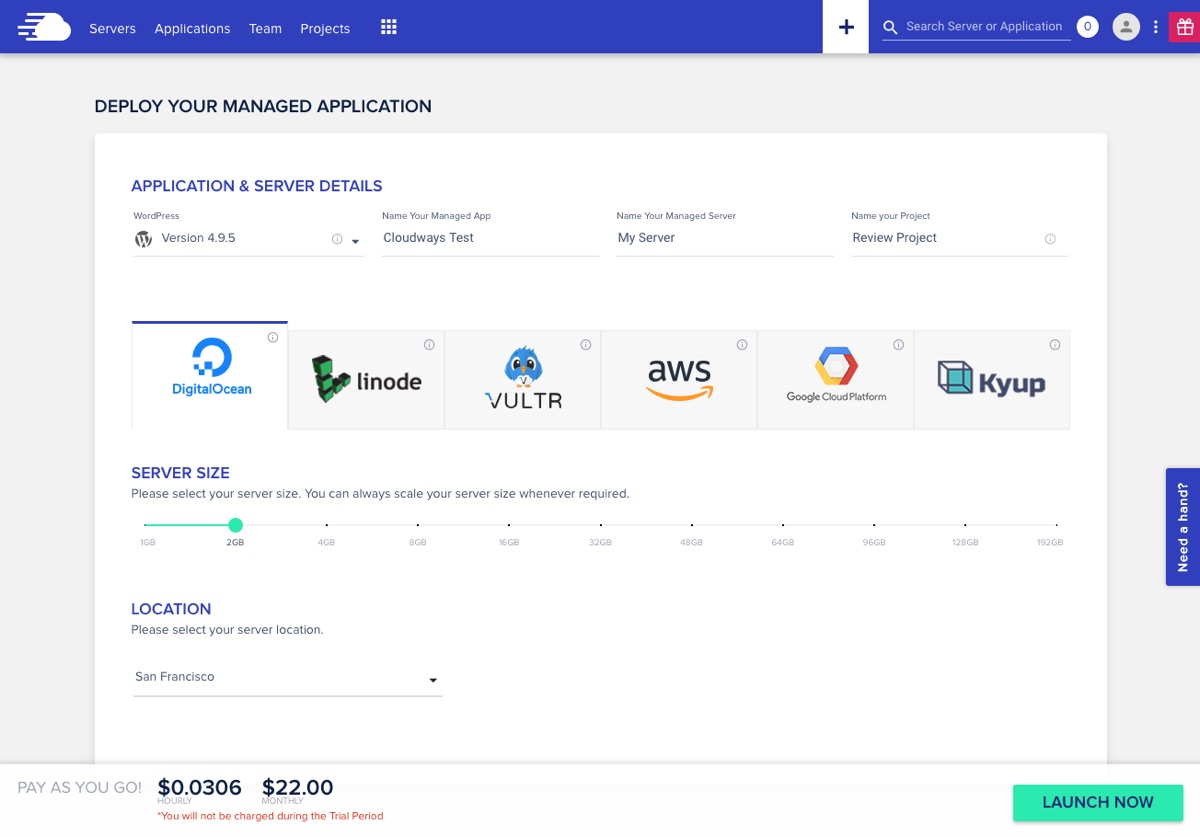The height and width of the screenshot is (837, 1200).
Task: Select the Linode provider tab
Action: click(366, 380)
